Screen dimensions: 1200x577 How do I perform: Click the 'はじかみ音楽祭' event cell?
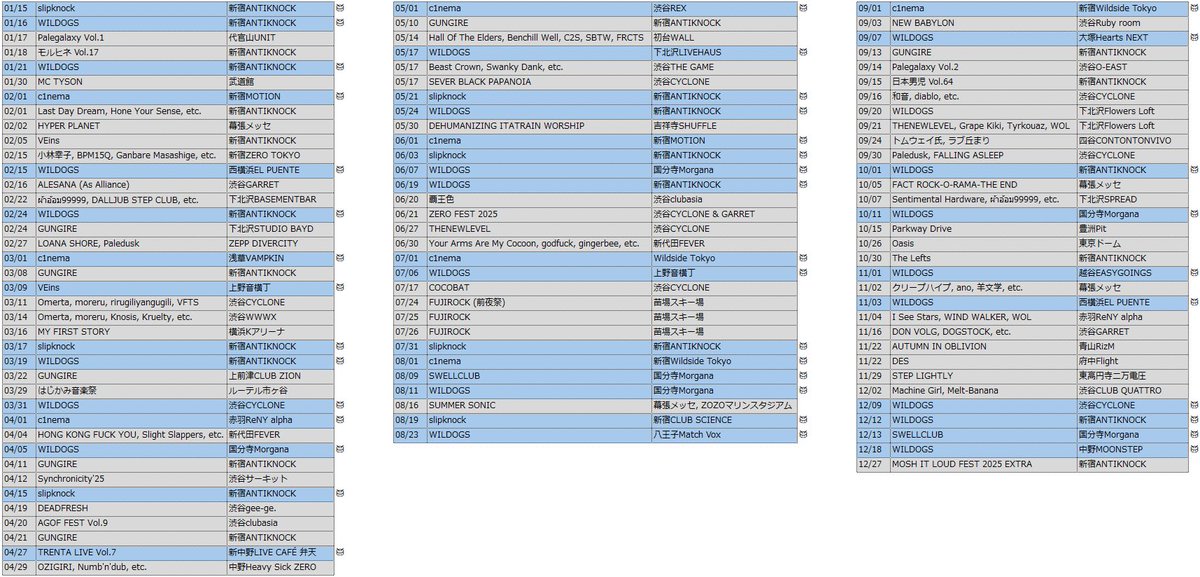pos(130,391)
